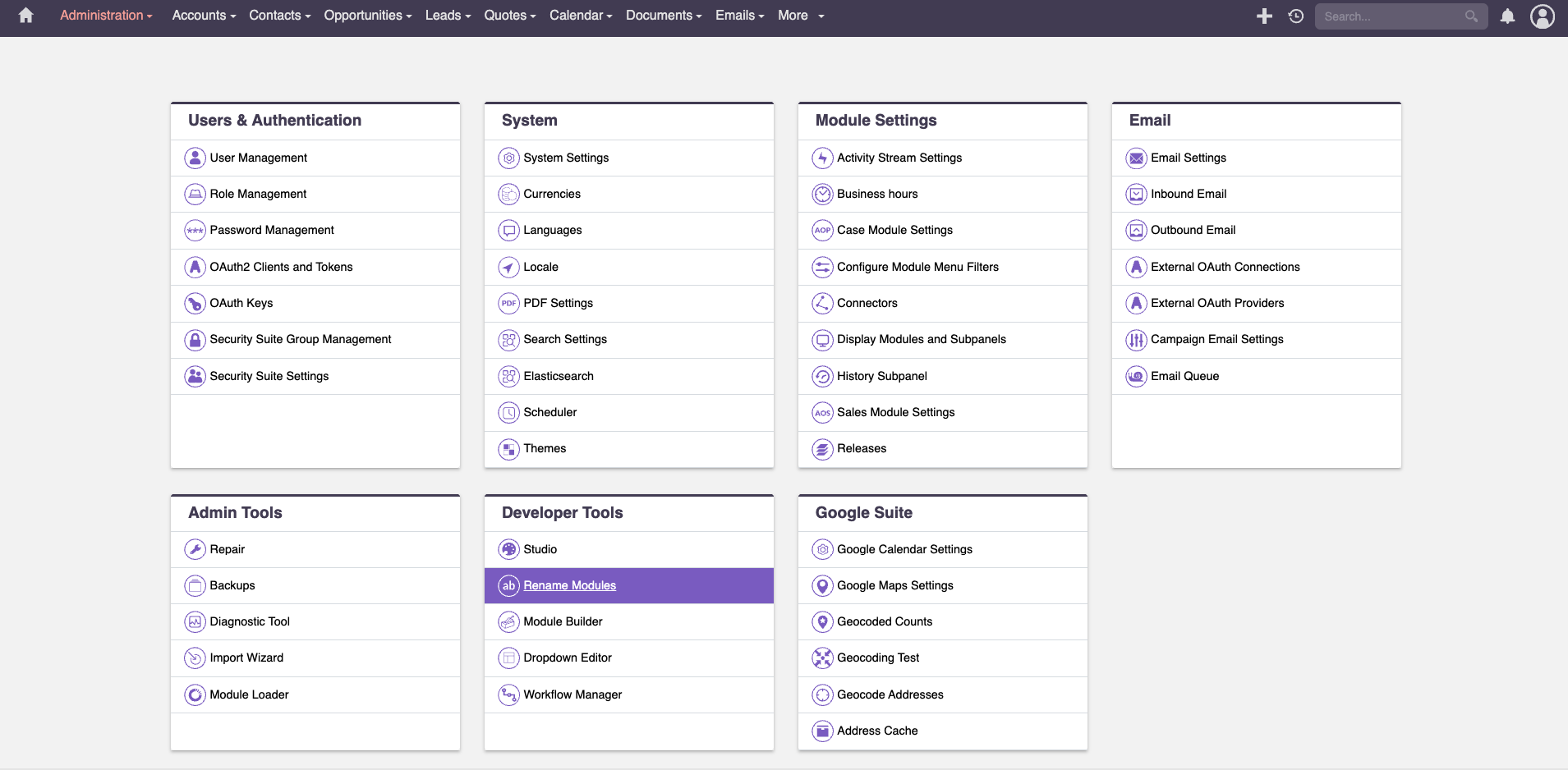Click the Security Suite Group Management lock icon
This screenshot has width=1568, height=770.
195,340
